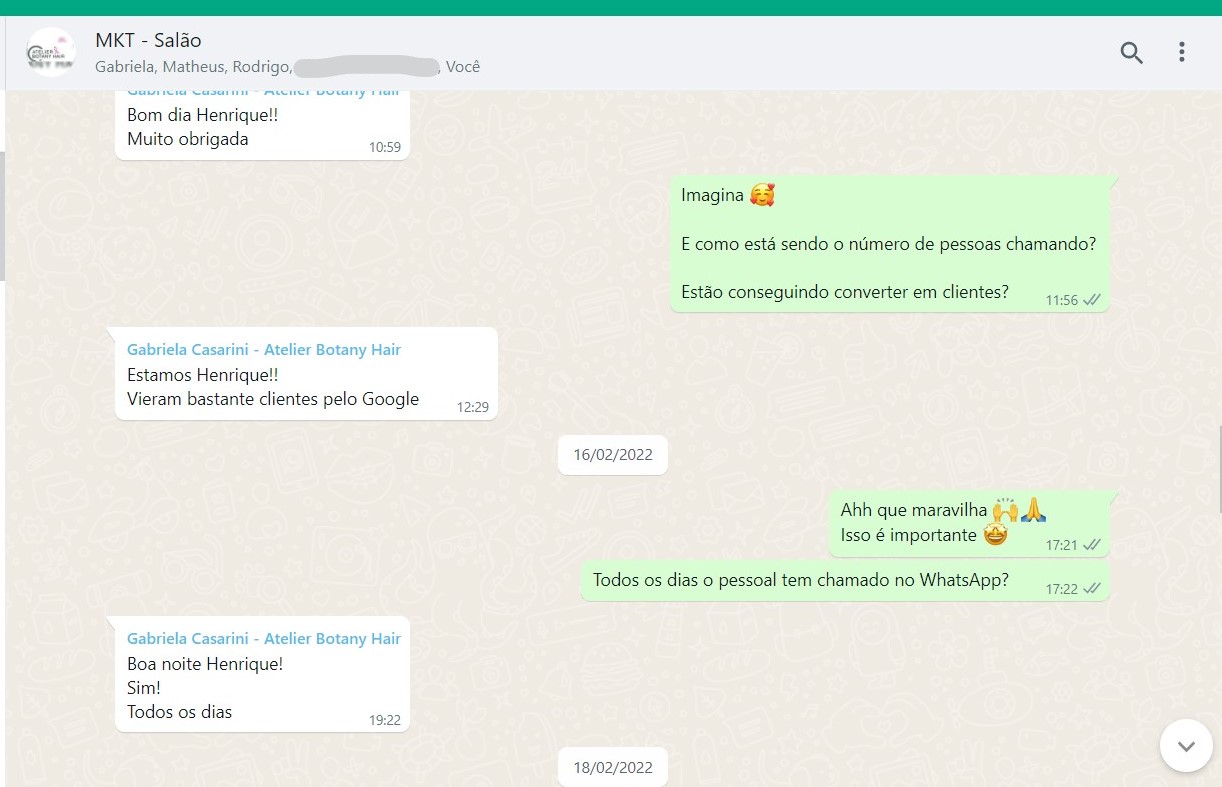The height and width of the screenshot is (787, 1222).
Task: Click sender name above 'Estamos Henrique!!'
Action: (x=264, y=350)
